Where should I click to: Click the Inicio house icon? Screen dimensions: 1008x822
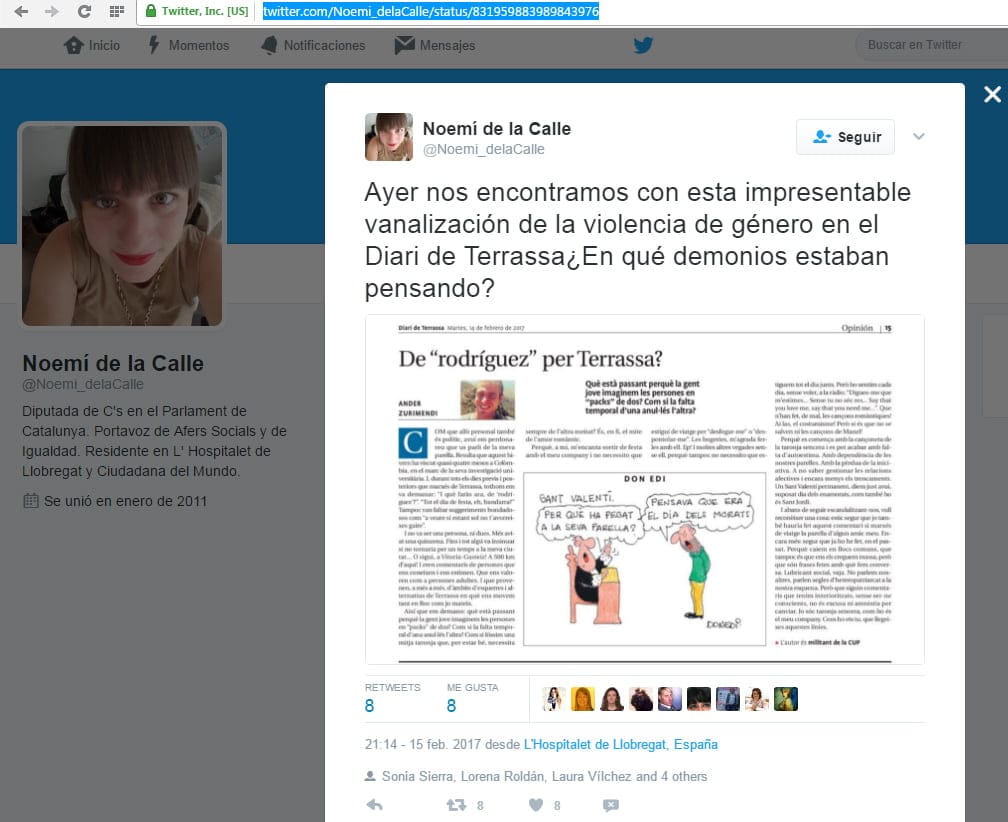pos(73,45)
